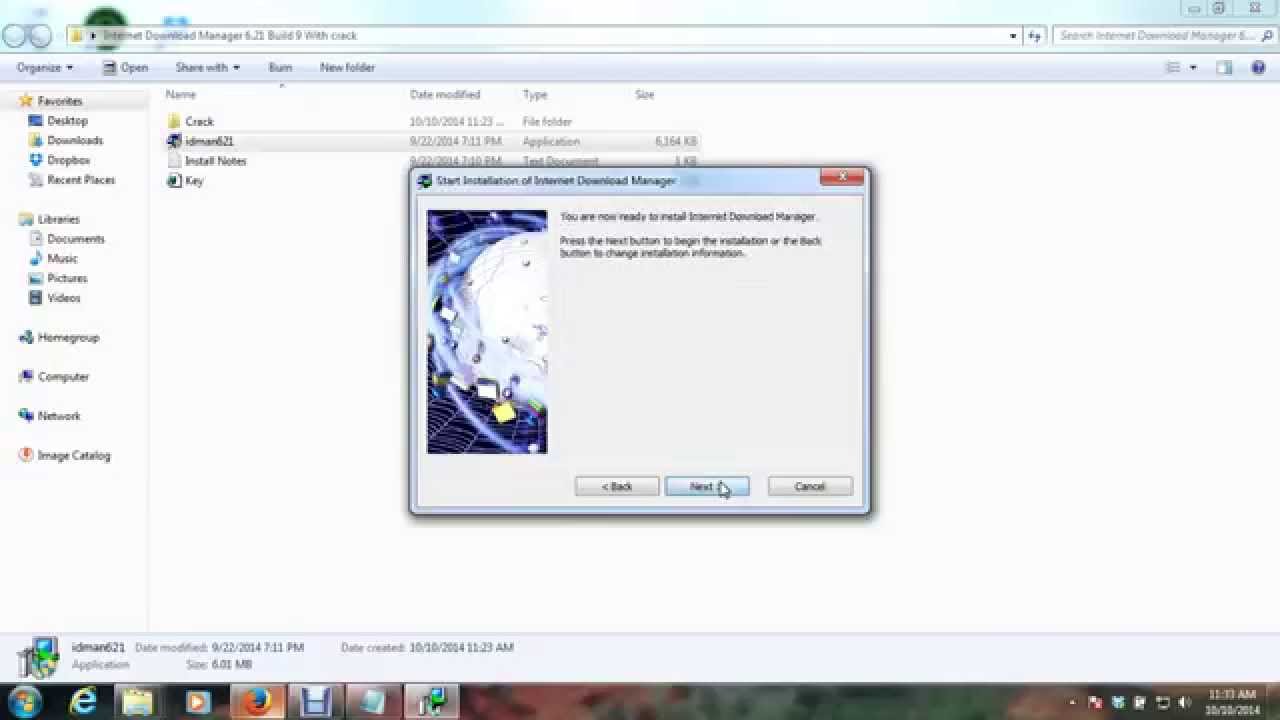Viewport: 1280px width, 720px height.
Task: Select Computer in the navigation pane
Action: pyautogui.click(x=63, y=377)
